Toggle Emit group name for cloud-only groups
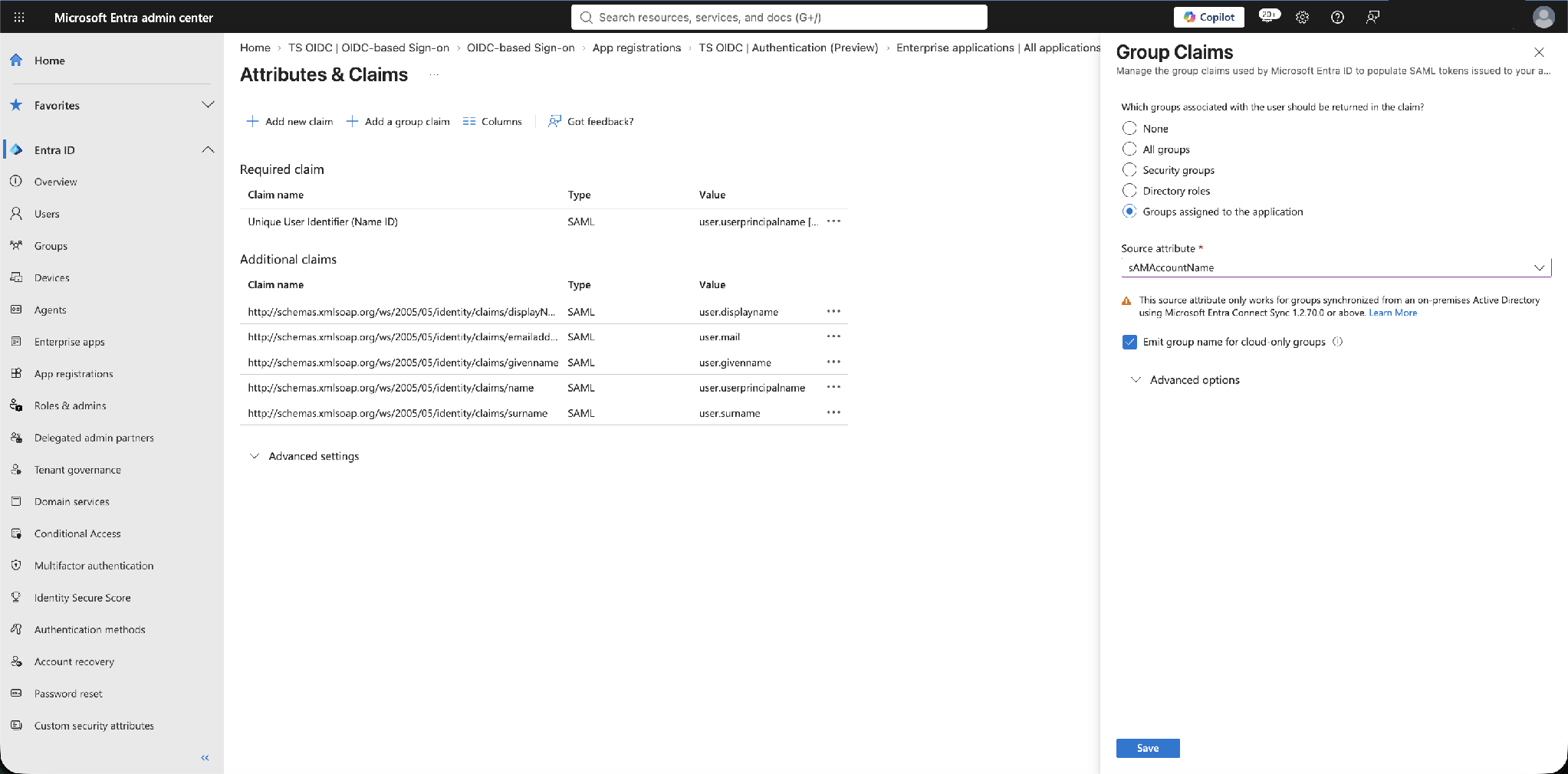Screen dimensions: 1568x774 pos(1129,342)
